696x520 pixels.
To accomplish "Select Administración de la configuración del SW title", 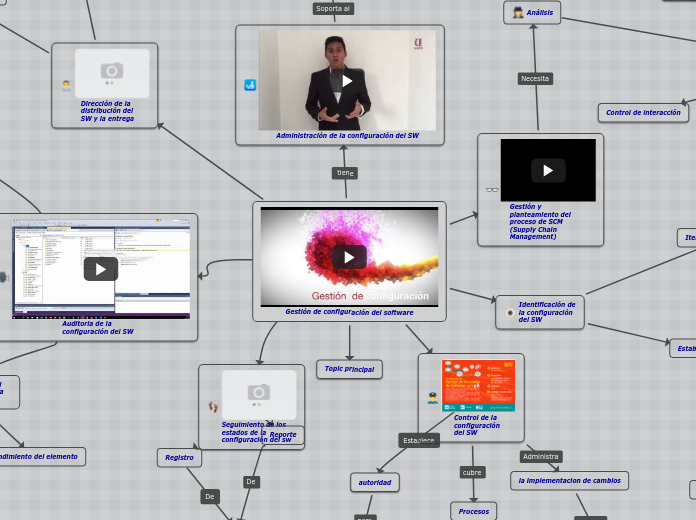I will (x=347, y=135).
